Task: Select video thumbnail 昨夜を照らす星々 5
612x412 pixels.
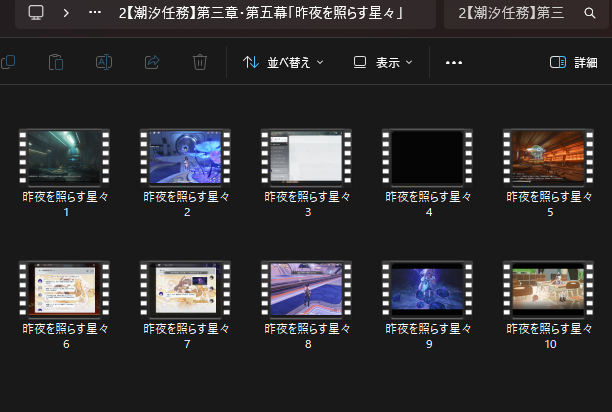Action: point(548,157)
